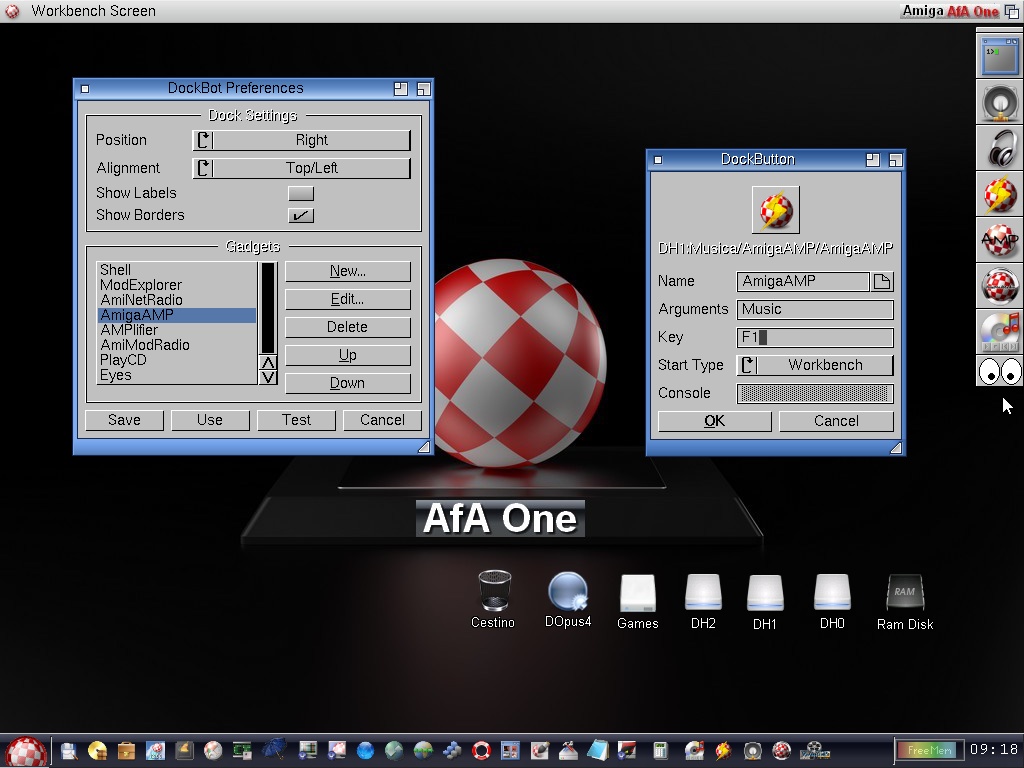Screen dimensions: 1024x768
Task: Open the Games drive icon
Action: 637,592
